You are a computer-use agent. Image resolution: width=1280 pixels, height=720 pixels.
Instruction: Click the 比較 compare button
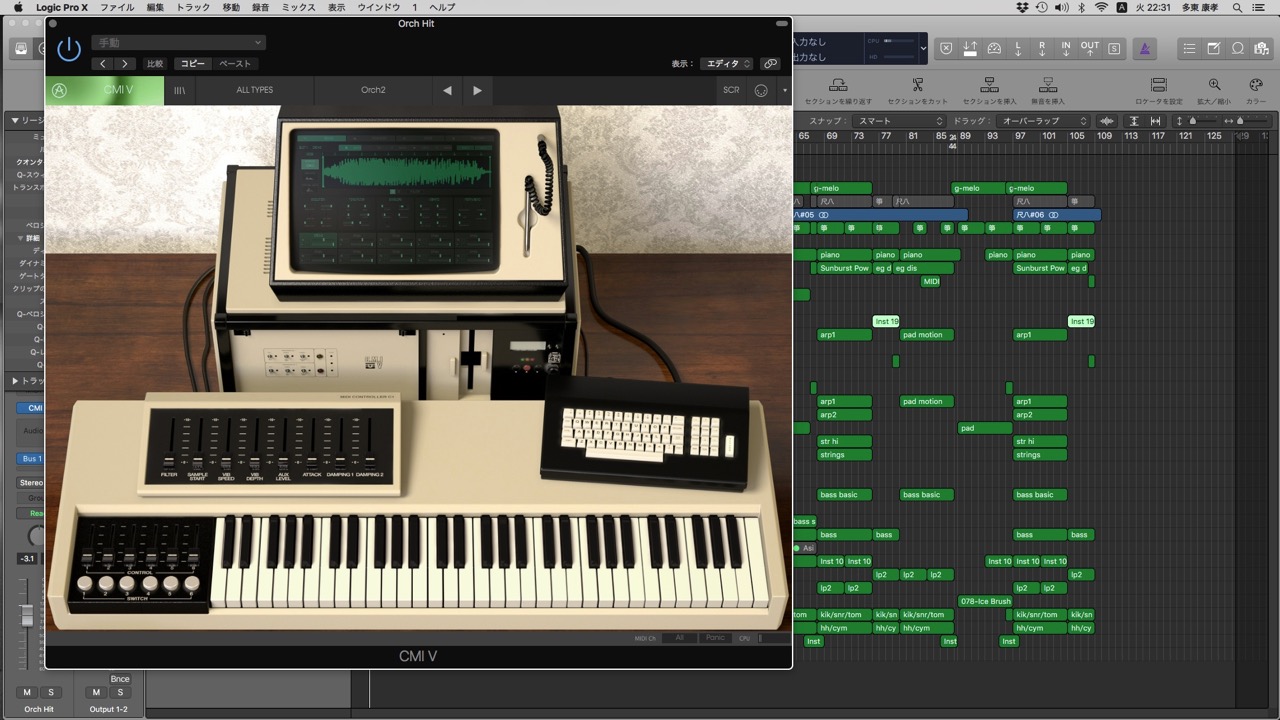155,63
